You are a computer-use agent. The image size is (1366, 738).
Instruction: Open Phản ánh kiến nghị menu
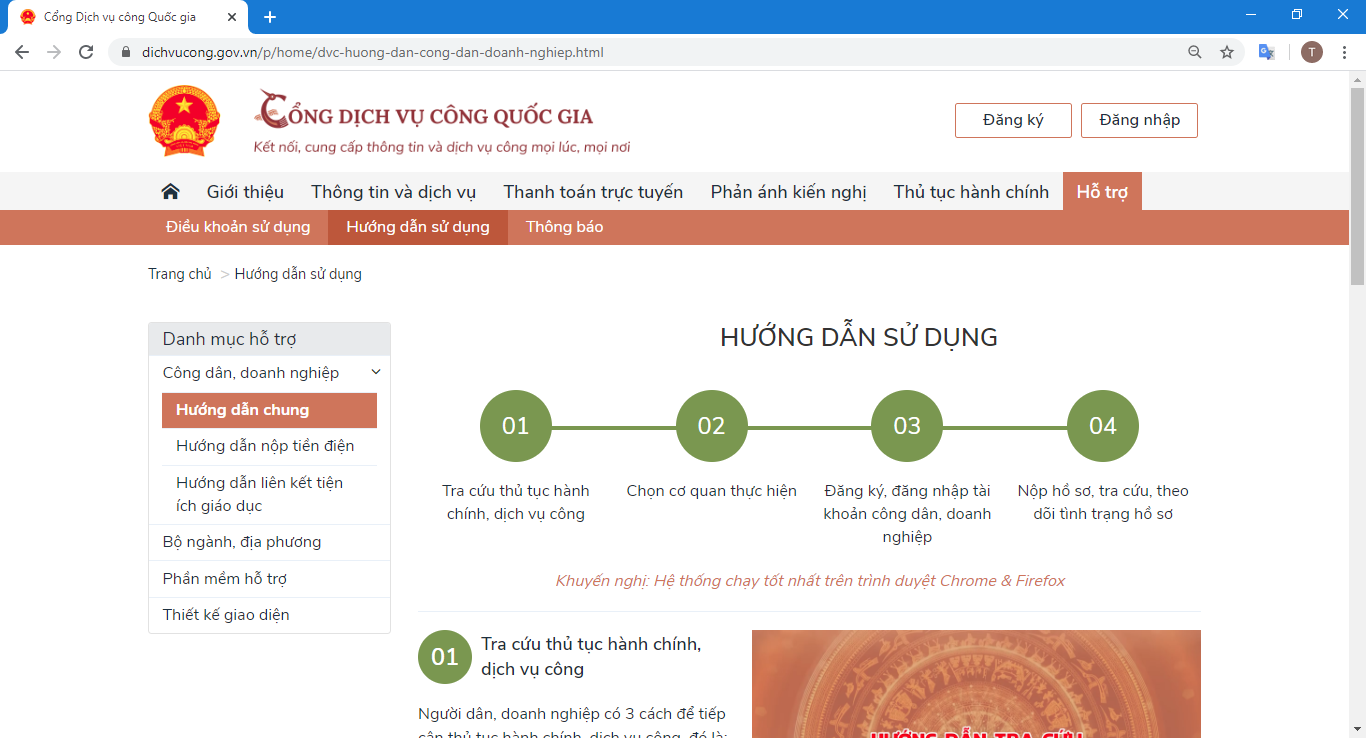788,192
